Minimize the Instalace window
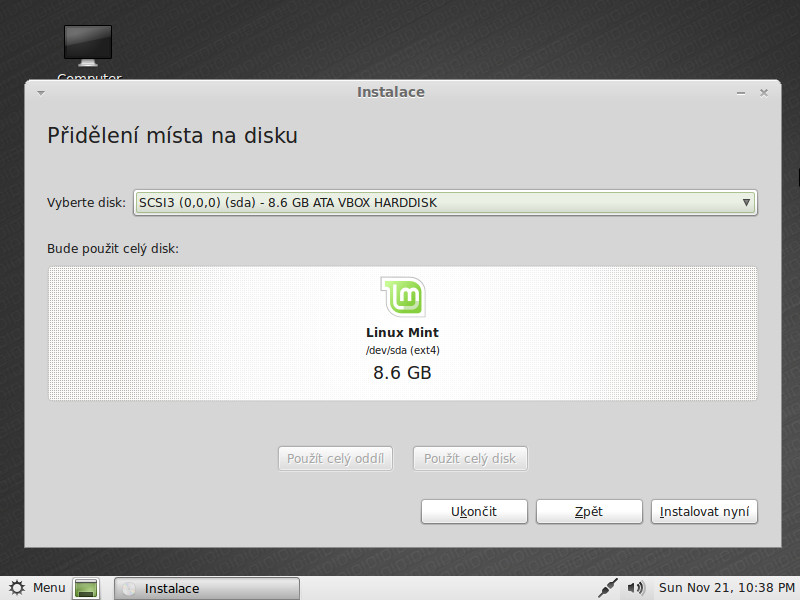 [741, 93]
